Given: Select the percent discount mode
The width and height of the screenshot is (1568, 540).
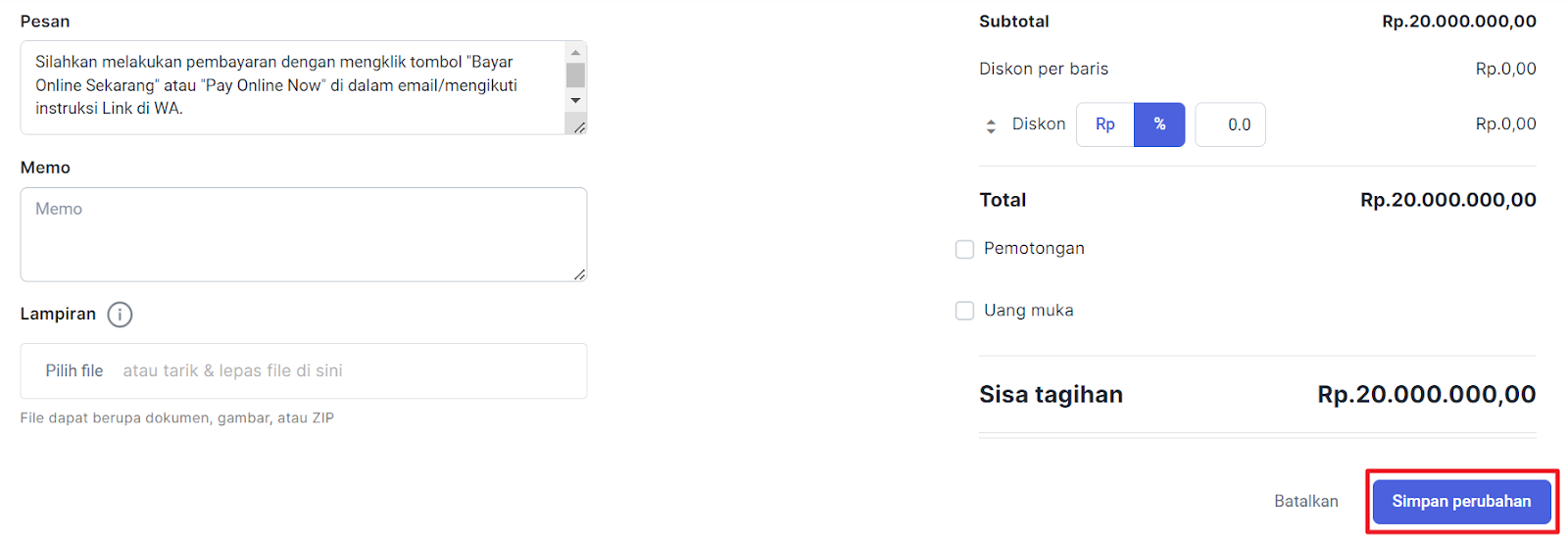Looking at the screenshot, I should (1159, 124).
